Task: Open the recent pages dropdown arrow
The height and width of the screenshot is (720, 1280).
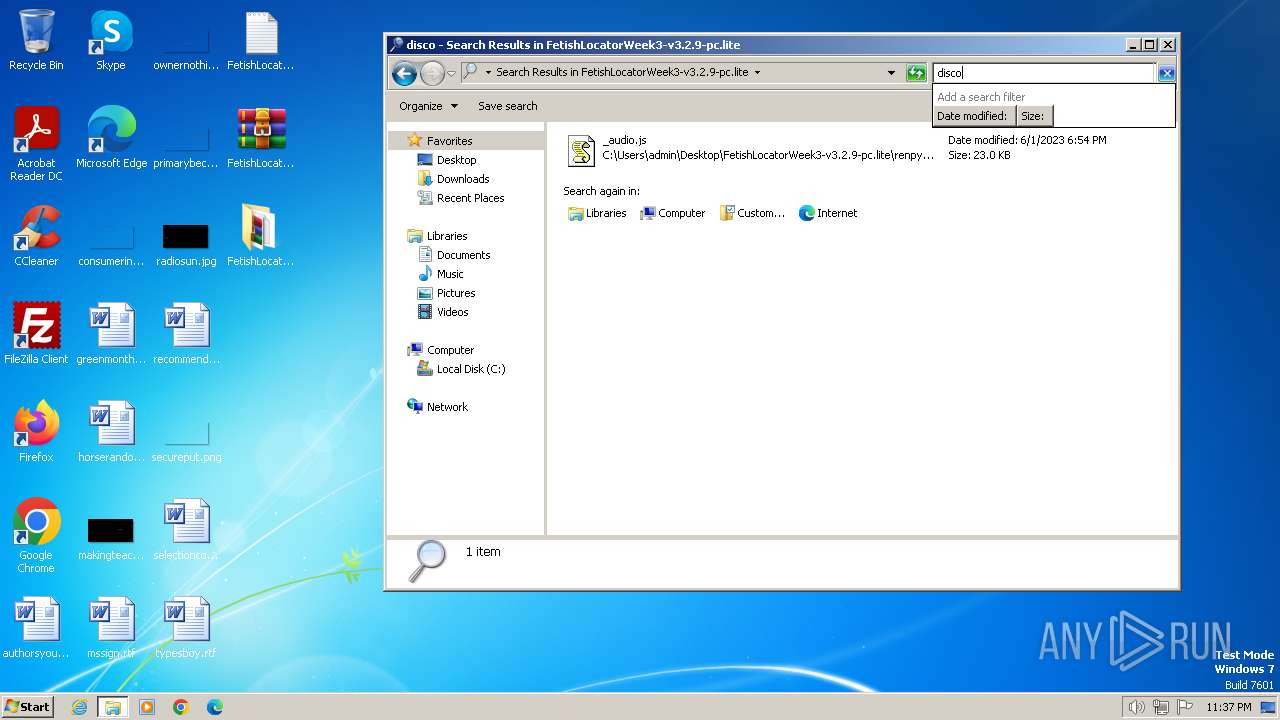Action: (451, 73)
